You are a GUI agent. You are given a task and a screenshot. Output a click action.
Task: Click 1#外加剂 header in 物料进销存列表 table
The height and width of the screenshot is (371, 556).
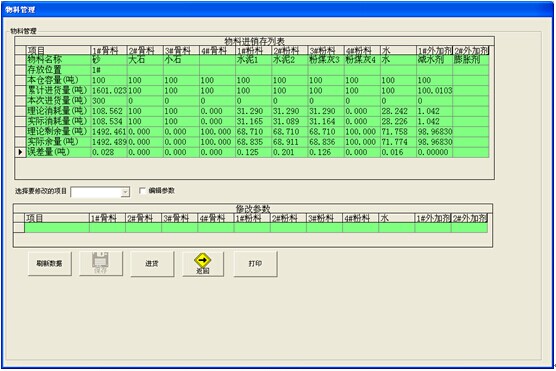coord(435,50)
